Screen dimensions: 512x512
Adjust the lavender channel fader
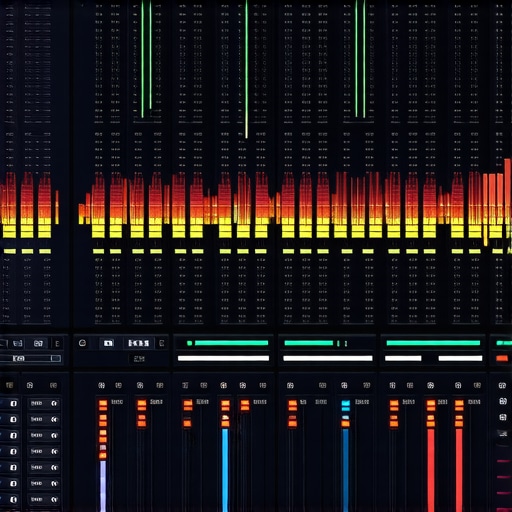(103, 486)
